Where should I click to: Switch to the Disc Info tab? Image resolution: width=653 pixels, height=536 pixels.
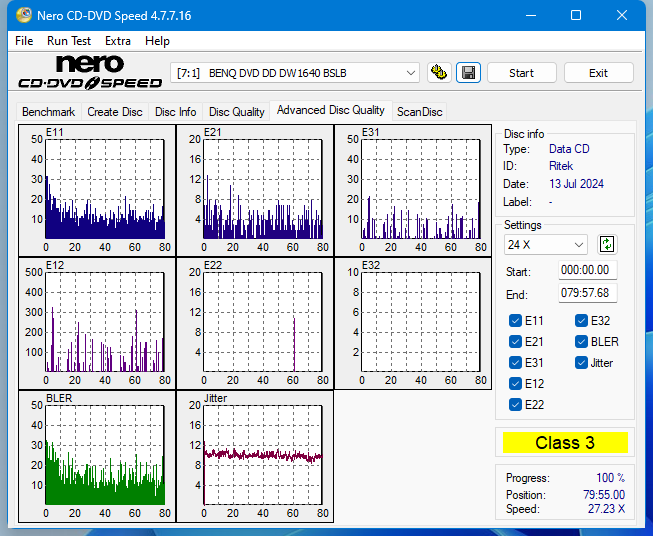[x=175, y=112]
